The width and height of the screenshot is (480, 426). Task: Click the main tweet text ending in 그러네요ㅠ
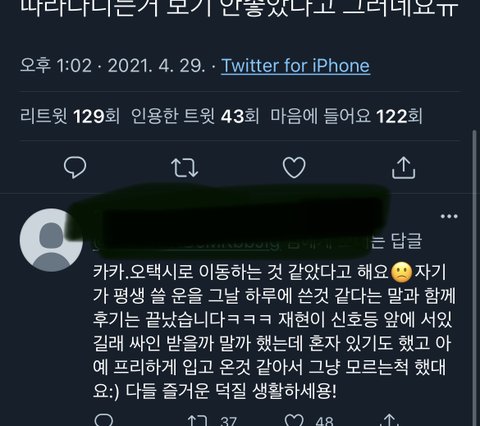[239, 8]
